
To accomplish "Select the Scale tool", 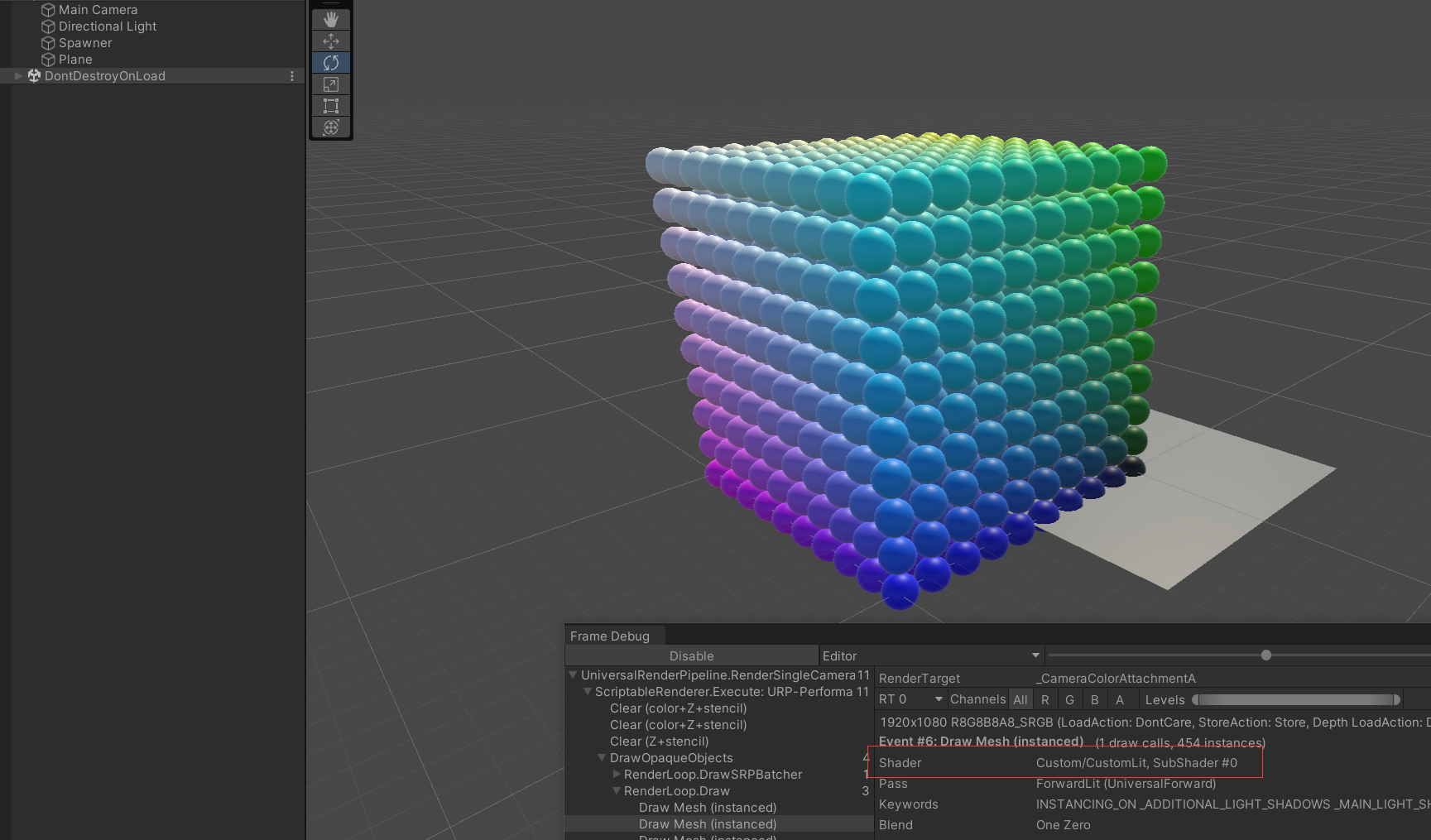I will click(330, 84).
